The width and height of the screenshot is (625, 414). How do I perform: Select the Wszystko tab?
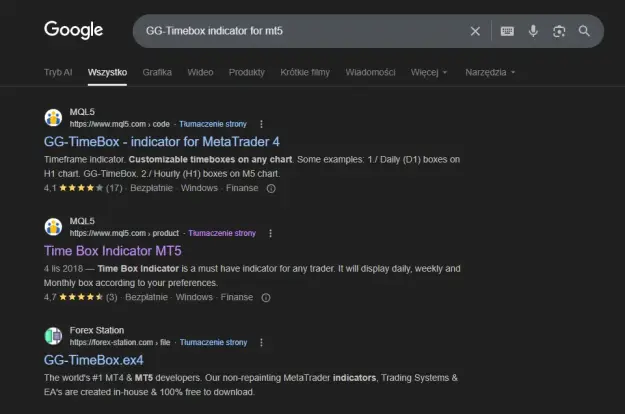[x=107, y=72]
